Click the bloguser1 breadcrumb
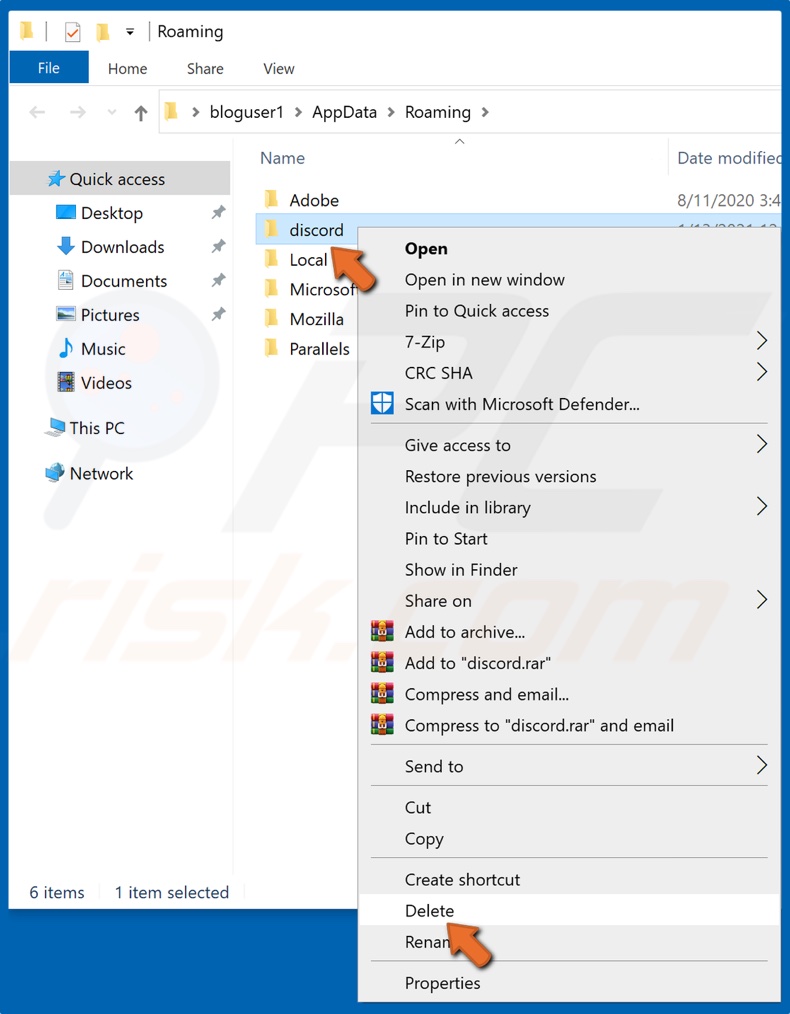Image resolution: width=790 pixels, height=1014 pixels. [x=246, y=113]
